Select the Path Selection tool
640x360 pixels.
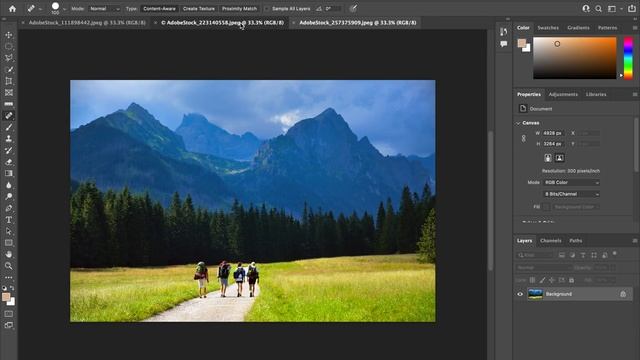9,231
